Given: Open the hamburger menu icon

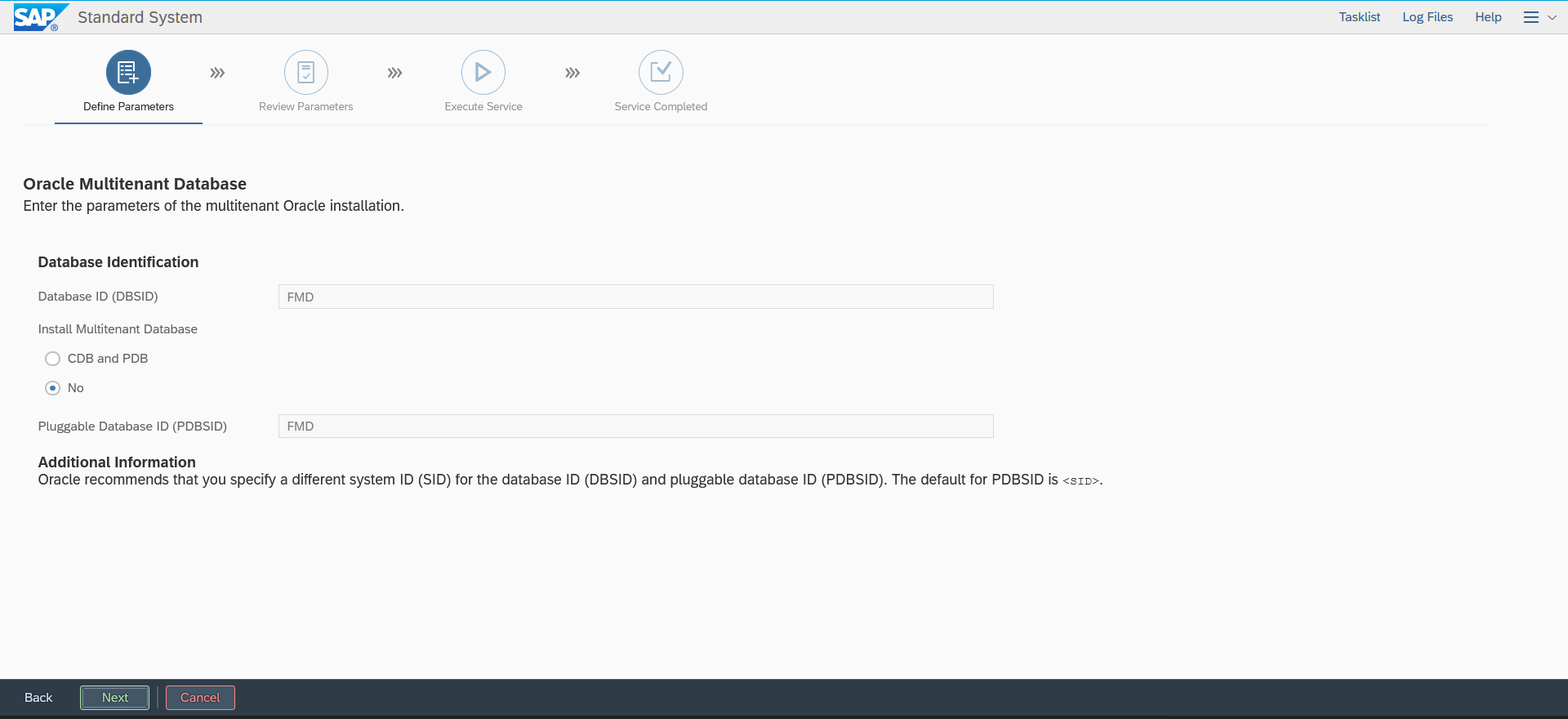Looking at the screenshot, I should [x=1531, y=17].
